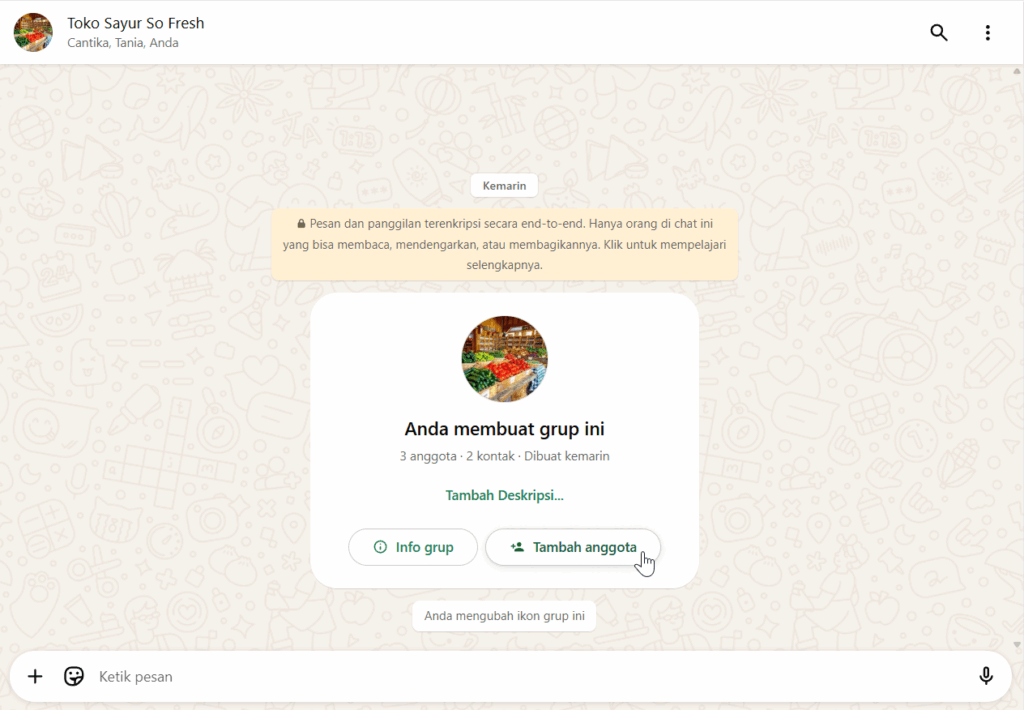Open the three-dot menu in the header
Viewport: 1024px width, 710px height.
[x=987, y=33]
